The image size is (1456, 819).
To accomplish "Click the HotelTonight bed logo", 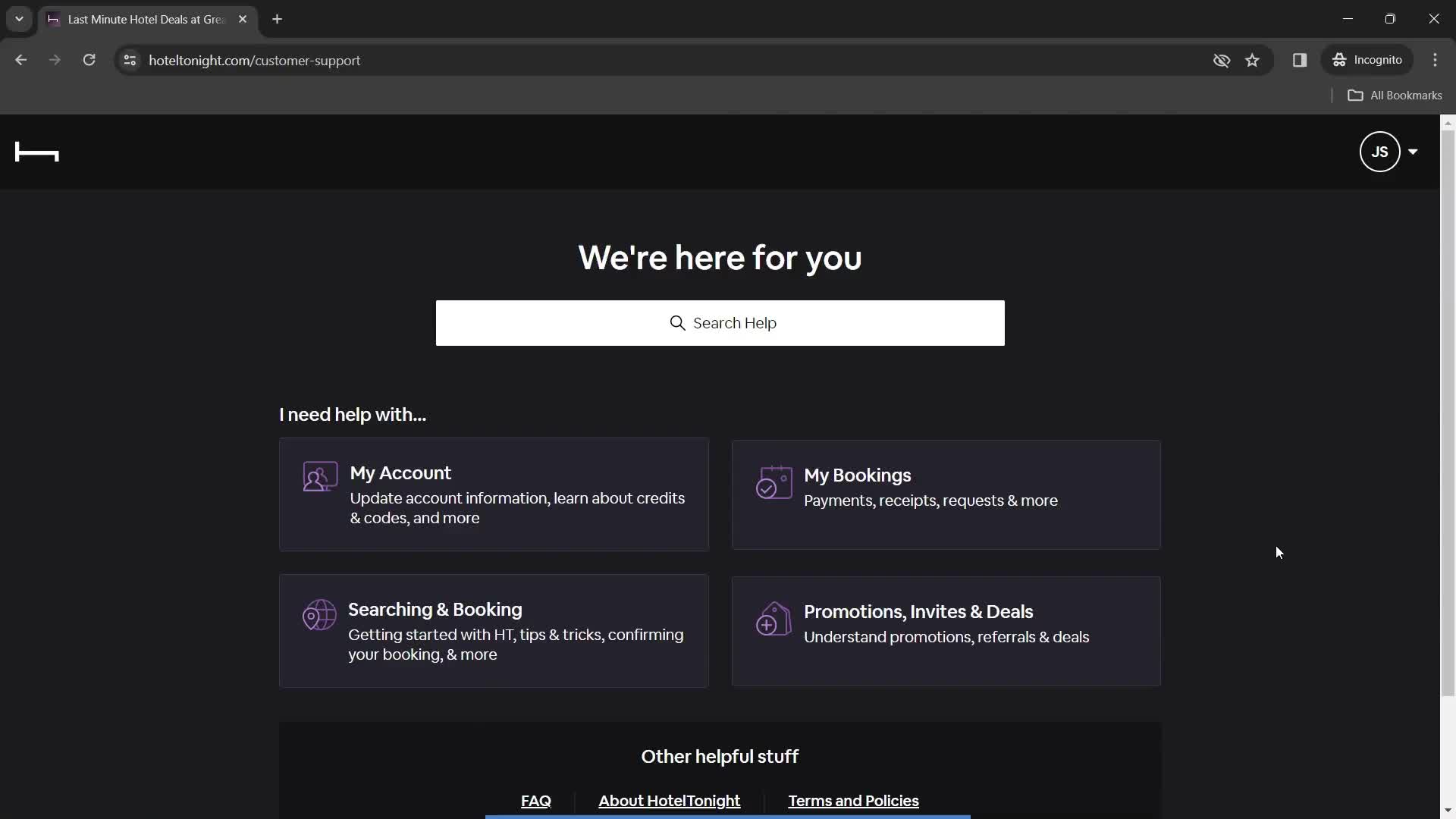I will (x=36, y=152).
